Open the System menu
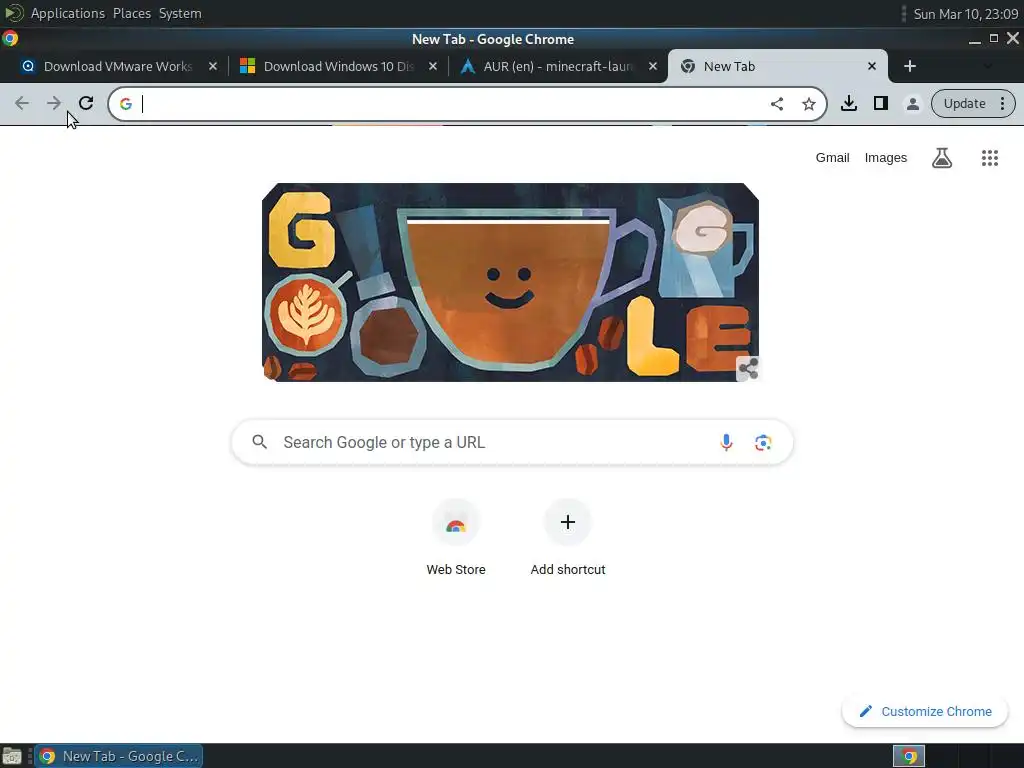This screenshot has width=1024, height=768. coord(180,13)
